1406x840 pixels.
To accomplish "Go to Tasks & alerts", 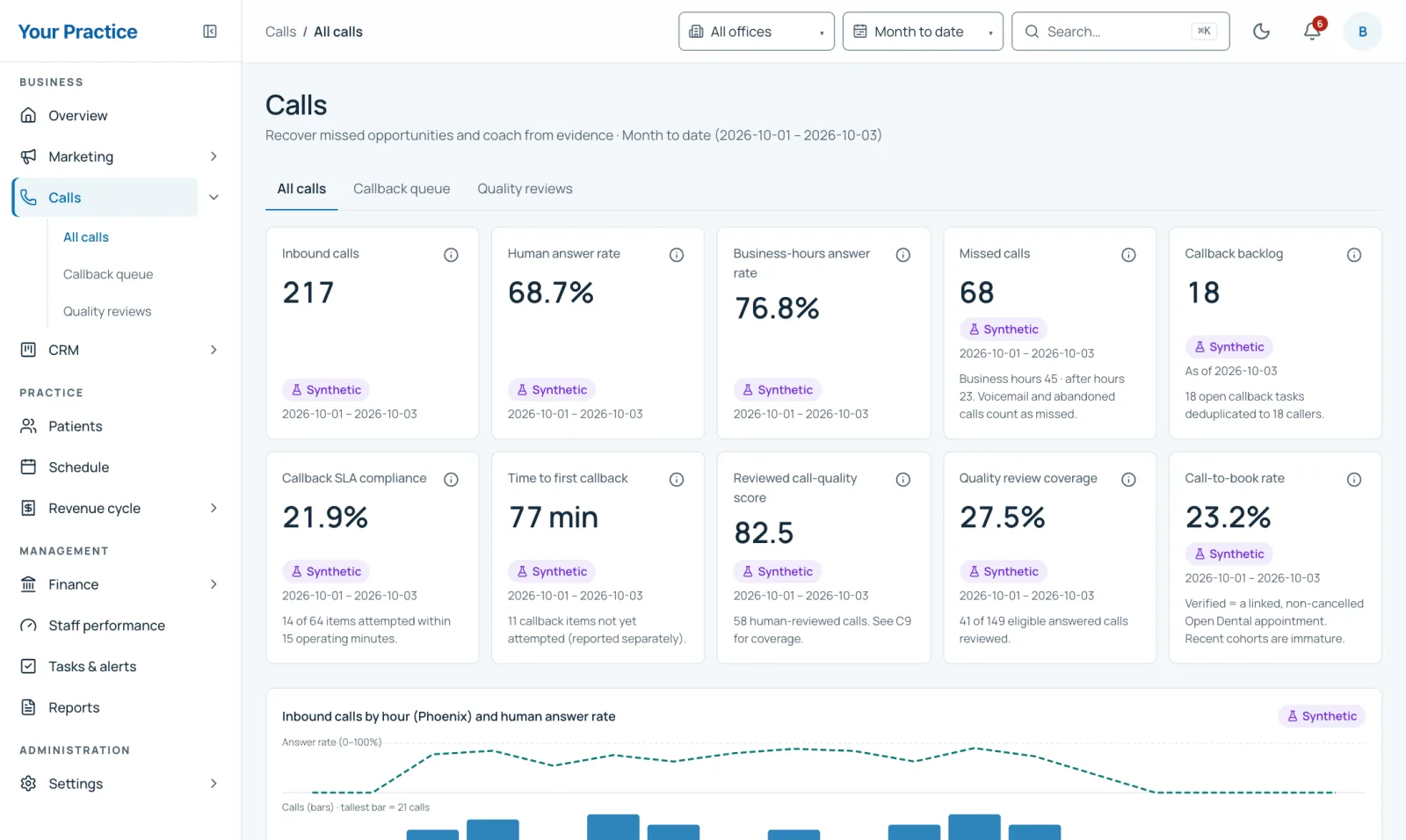I will [x=120, y=667].
